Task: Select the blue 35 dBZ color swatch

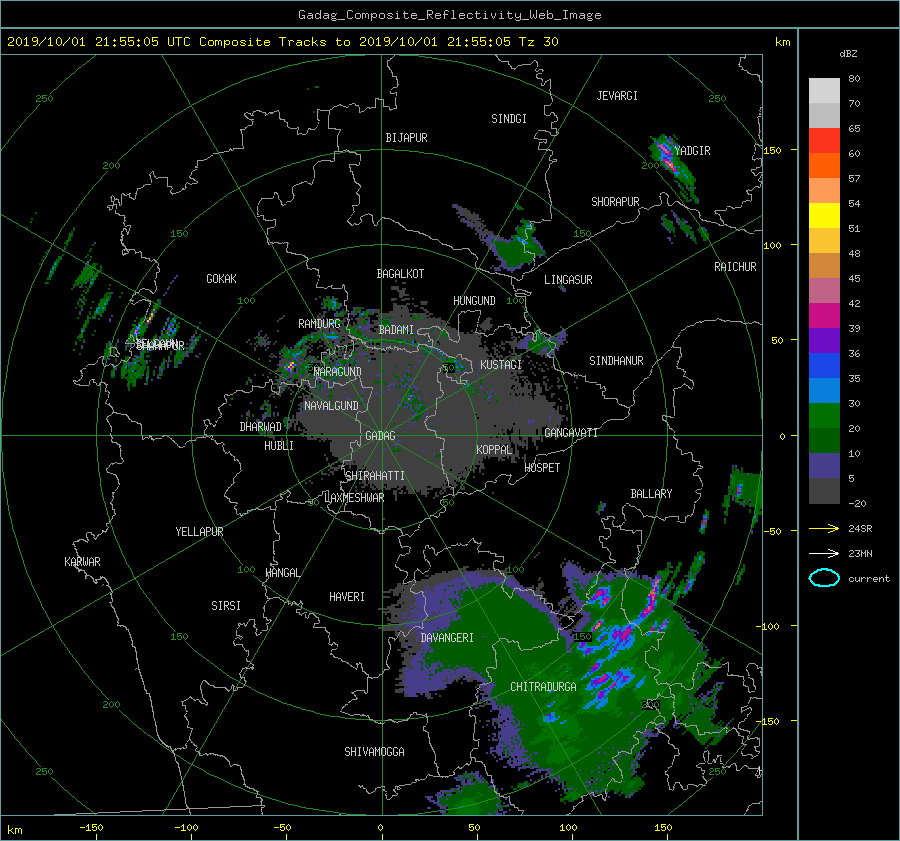Action: point(824,366)
